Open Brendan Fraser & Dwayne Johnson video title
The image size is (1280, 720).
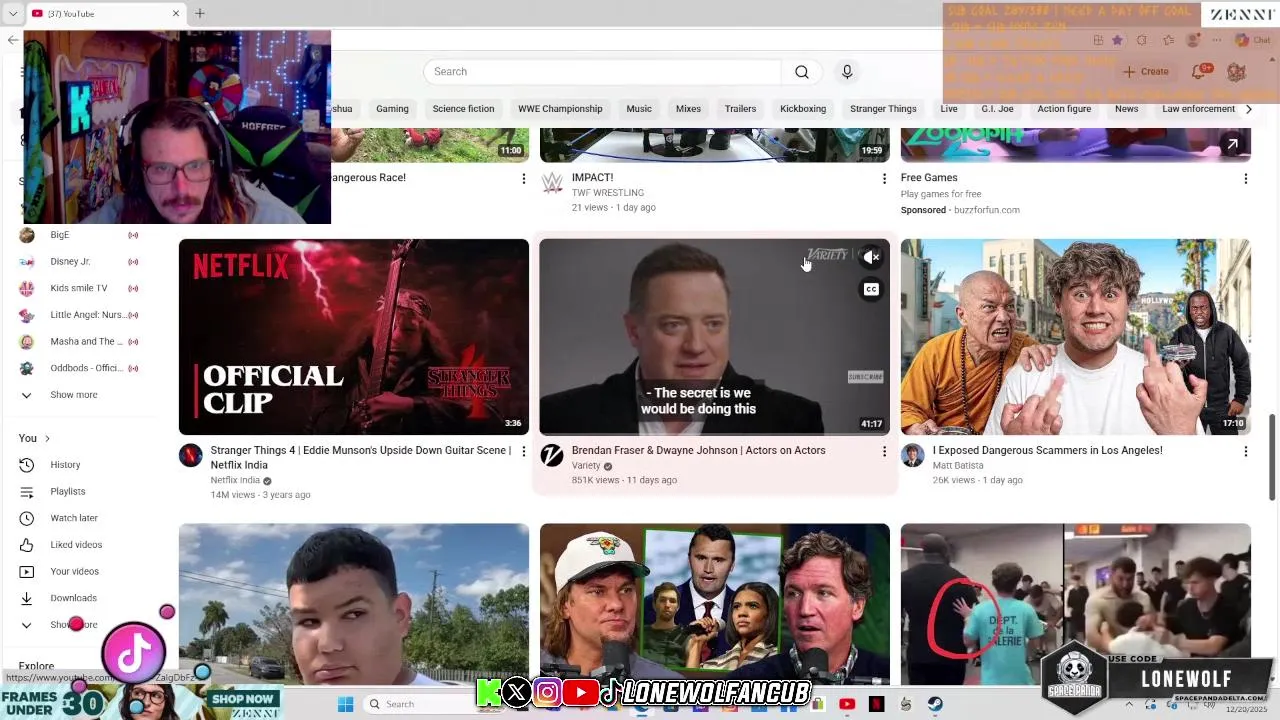699,451
